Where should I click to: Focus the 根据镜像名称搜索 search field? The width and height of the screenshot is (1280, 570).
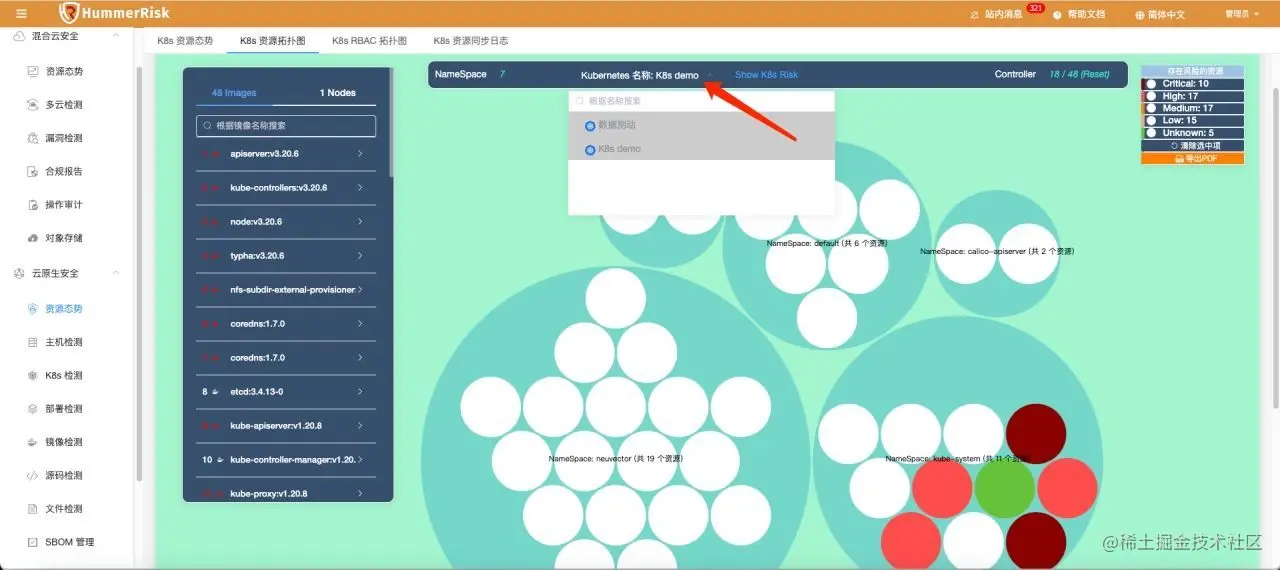(286, 126)
